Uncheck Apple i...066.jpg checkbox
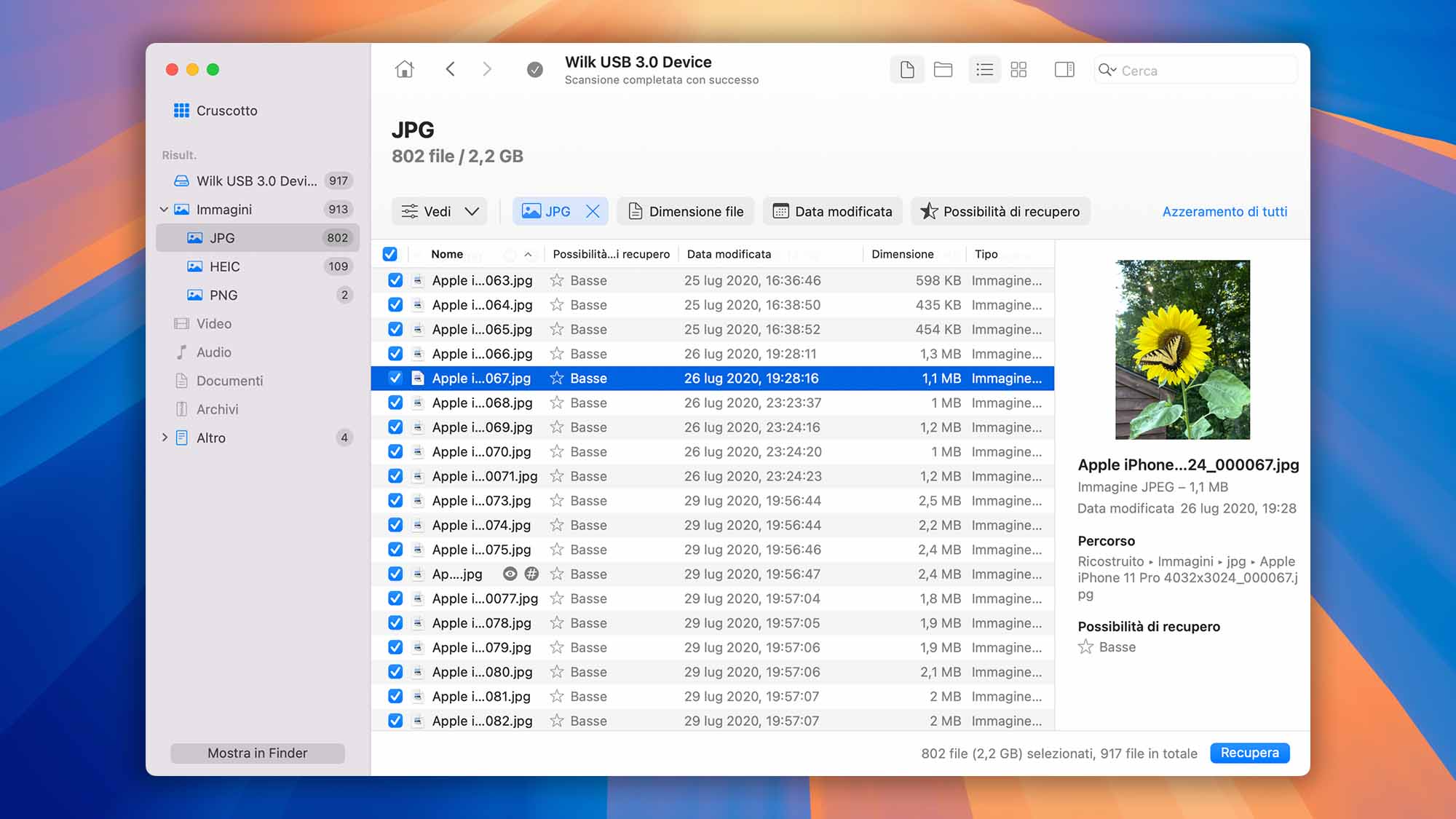Image resolution: width=1456 pixels, height=819 pixels. point(395,354)
